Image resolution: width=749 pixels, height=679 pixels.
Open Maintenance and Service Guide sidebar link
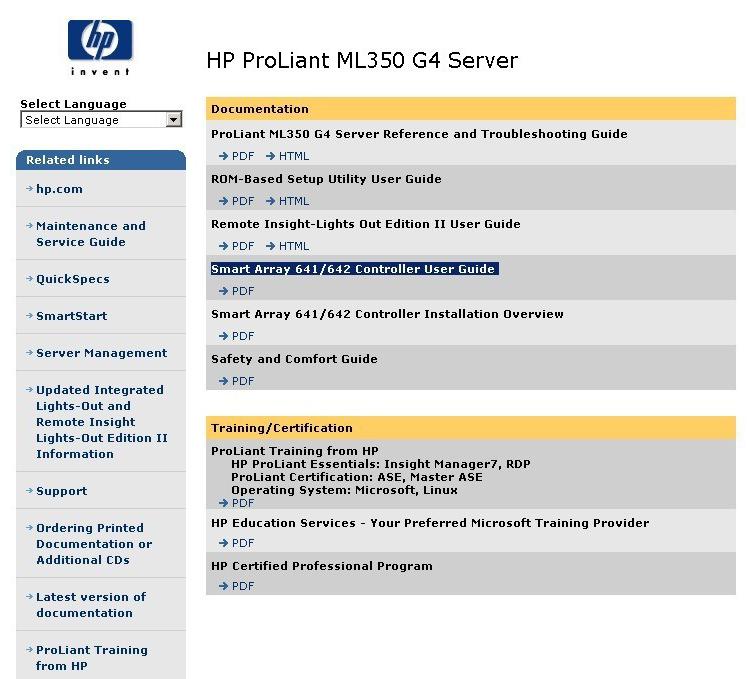pos(90,234)
